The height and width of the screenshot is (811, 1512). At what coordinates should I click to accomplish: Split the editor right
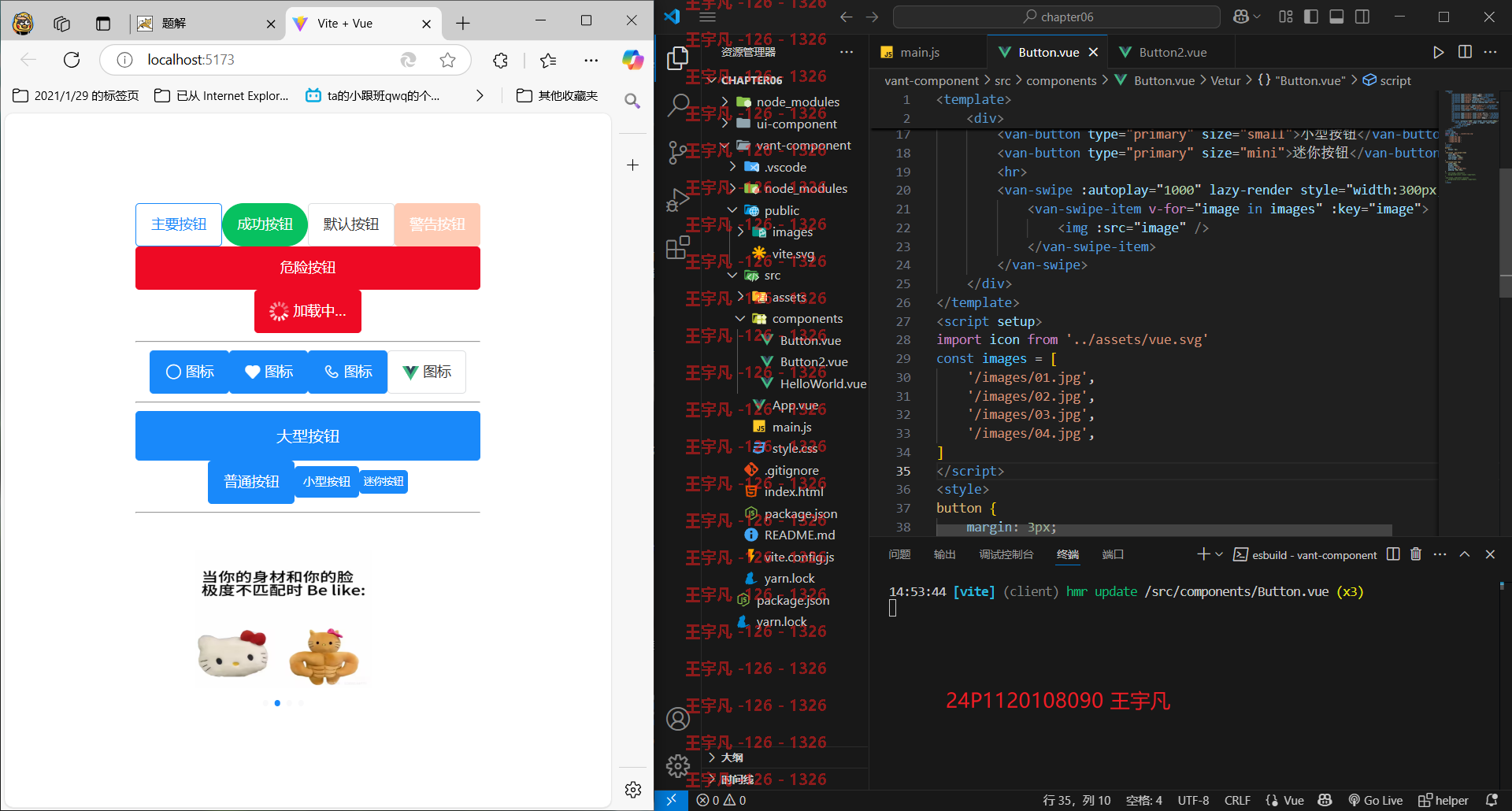(x=1465, y=52)
